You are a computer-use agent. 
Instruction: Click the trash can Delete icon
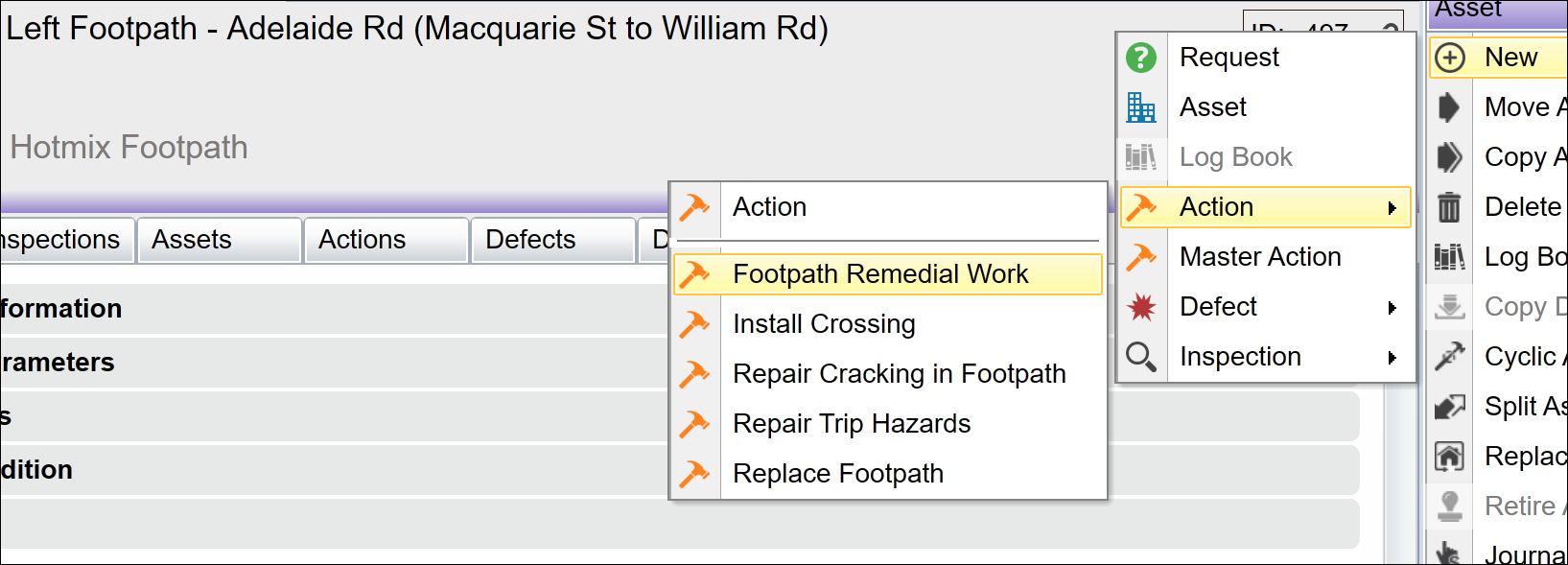(1449, 207)
